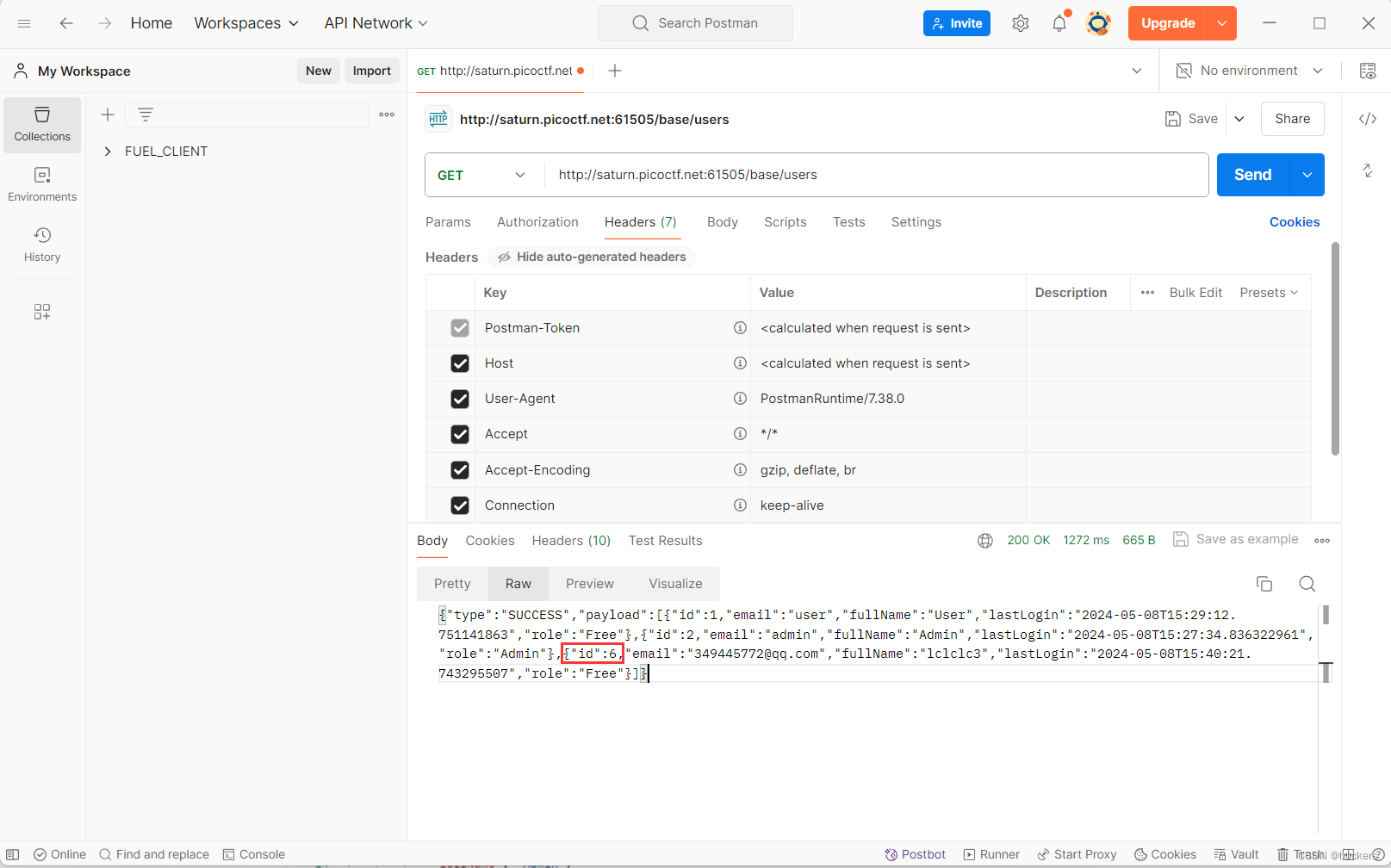Open a new request tab with the plus

click(x=615, y=71)
